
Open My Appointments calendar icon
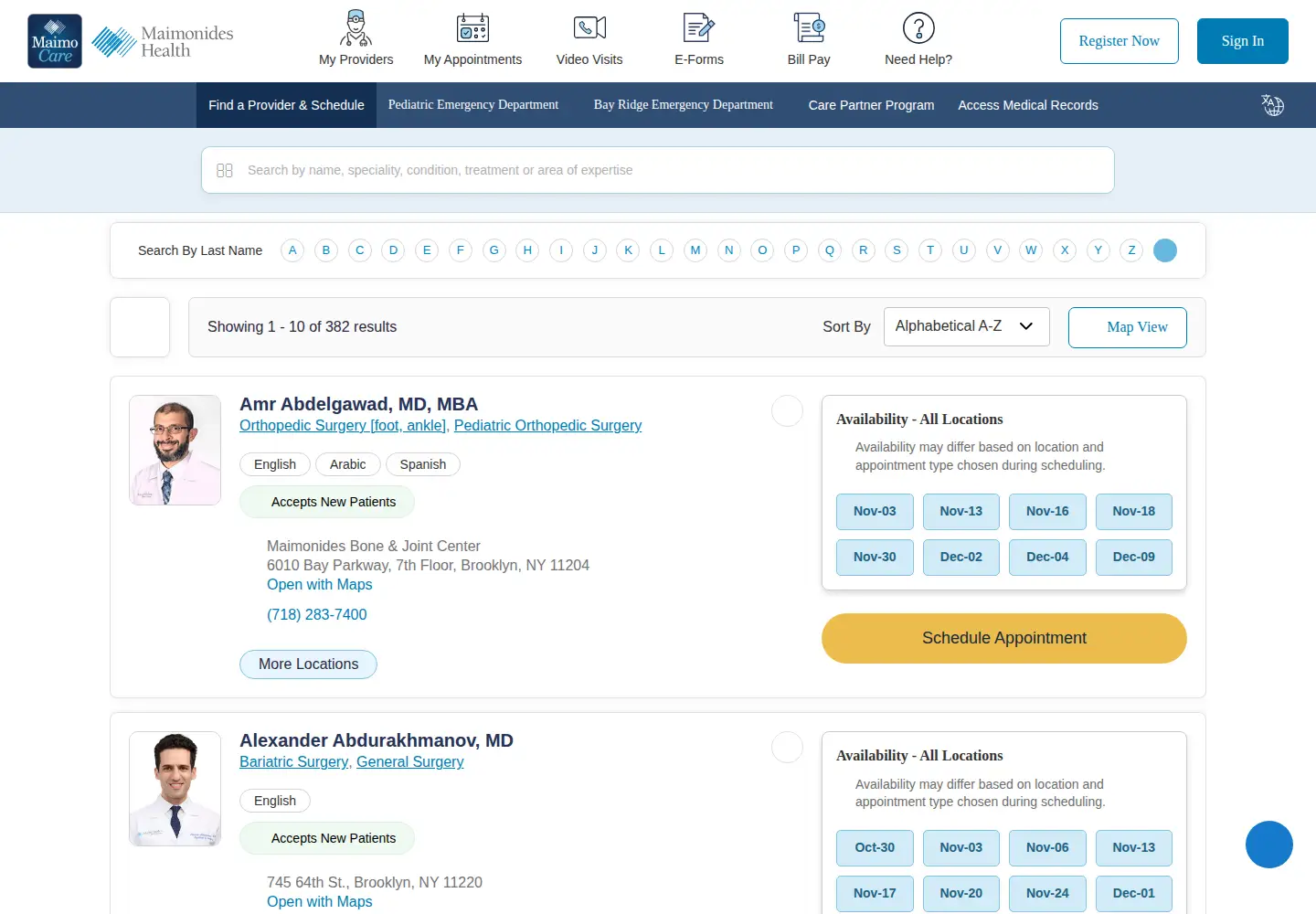[x=472, y=28]
